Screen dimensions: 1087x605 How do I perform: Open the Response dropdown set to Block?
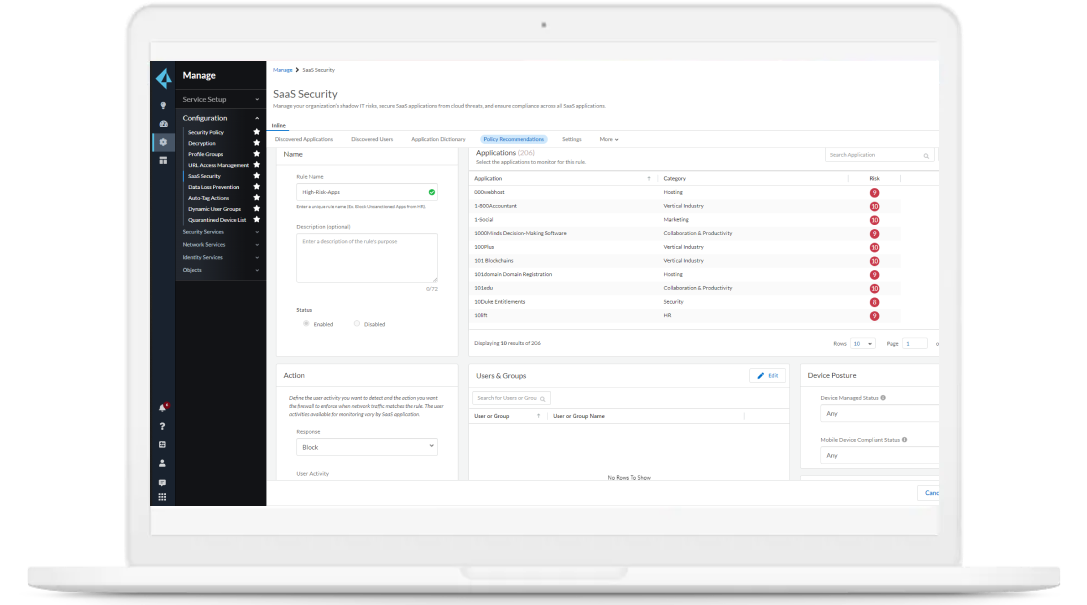pos(366,446)
